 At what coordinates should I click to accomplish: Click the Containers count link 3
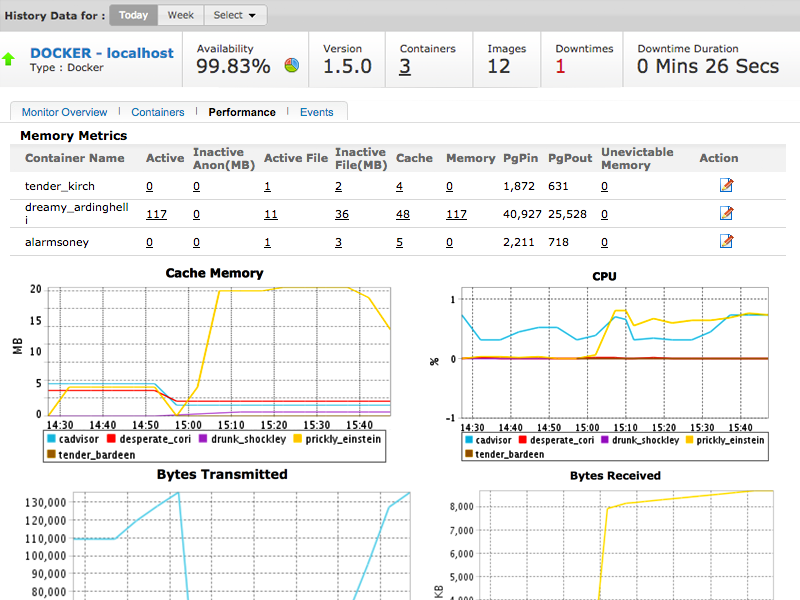(405, 66)
